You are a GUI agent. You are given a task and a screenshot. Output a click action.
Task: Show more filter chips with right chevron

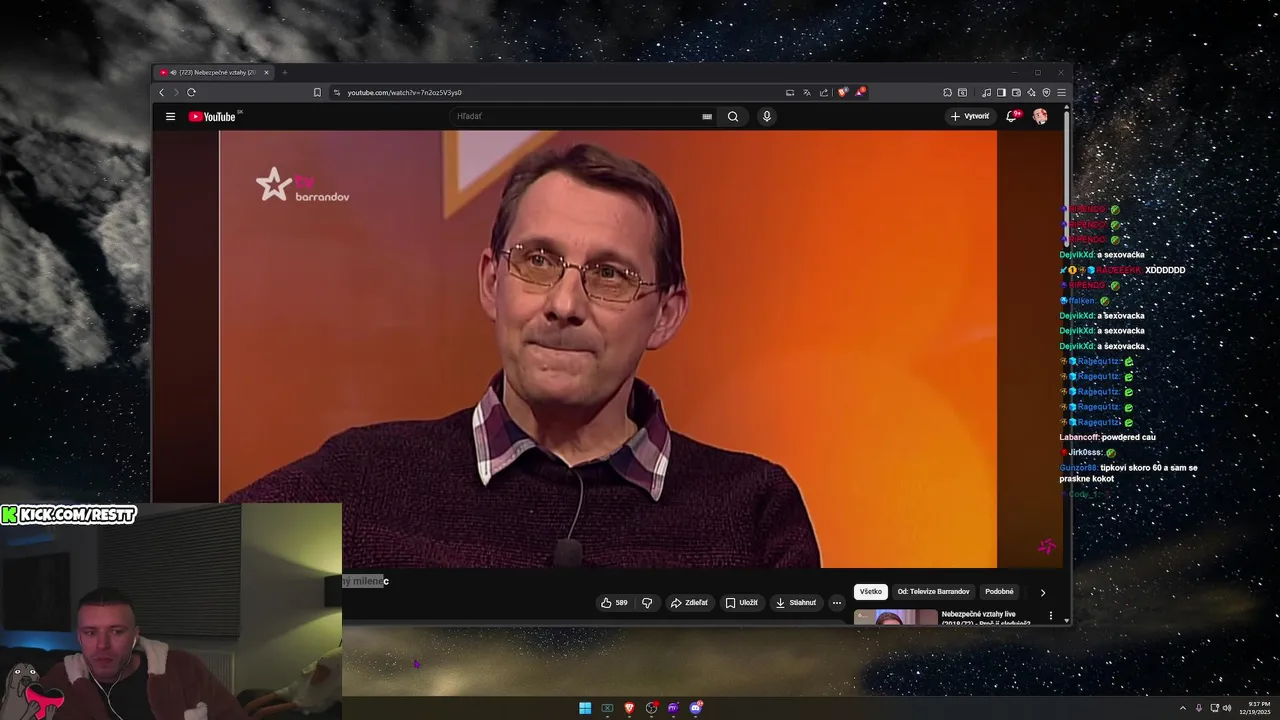(1043, 593)
